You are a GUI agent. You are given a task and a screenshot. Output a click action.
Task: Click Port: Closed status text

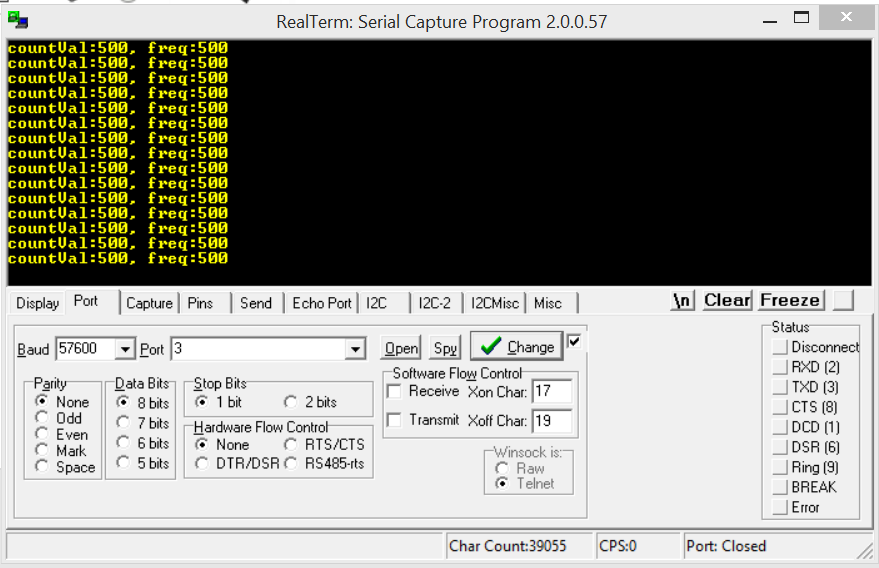(x=726, y=546)
